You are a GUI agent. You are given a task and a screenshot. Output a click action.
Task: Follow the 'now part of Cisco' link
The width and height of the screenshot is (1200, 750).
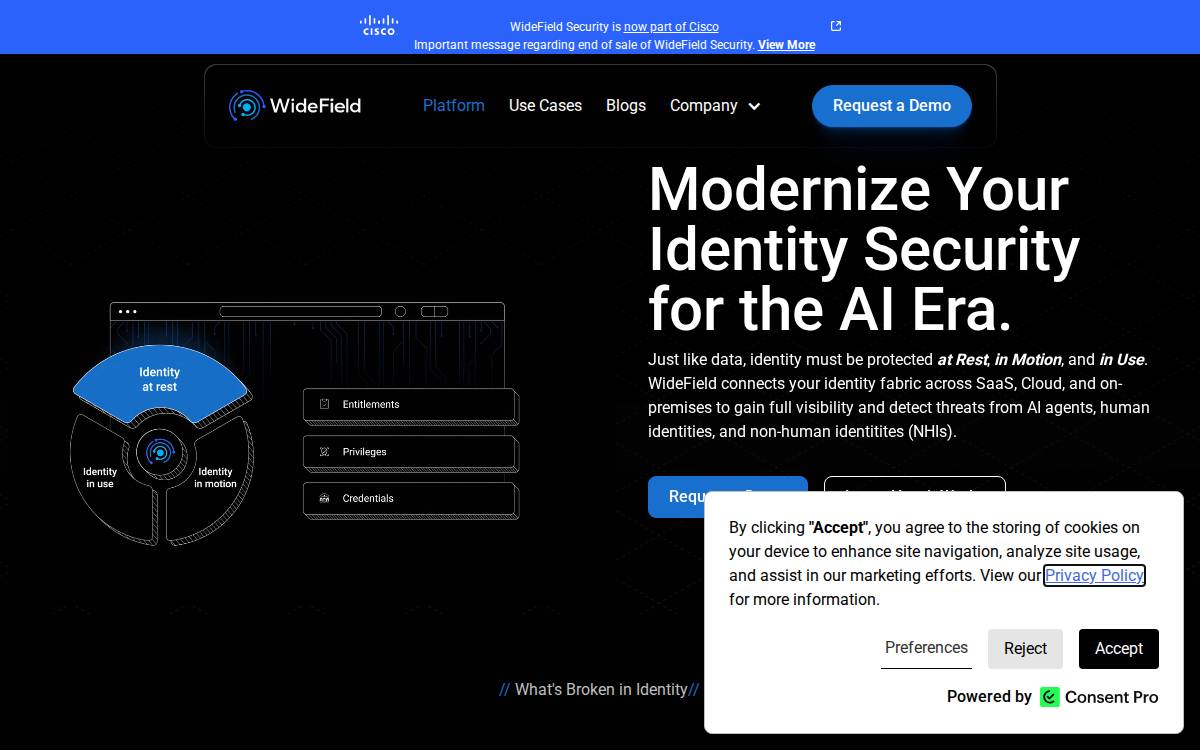(x=671, y=27)
